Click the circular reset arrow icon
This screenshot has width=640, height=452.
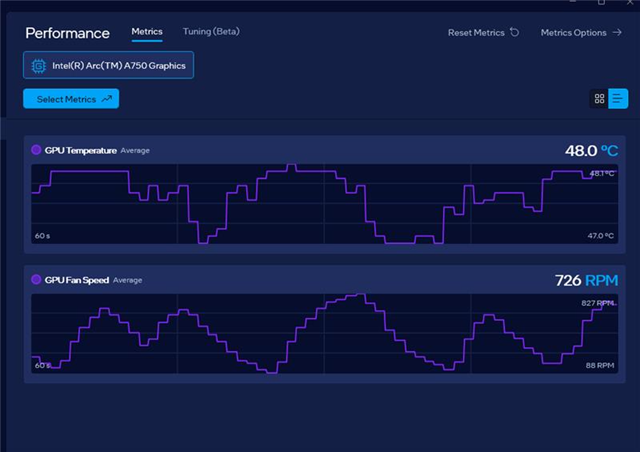[515, 32]
